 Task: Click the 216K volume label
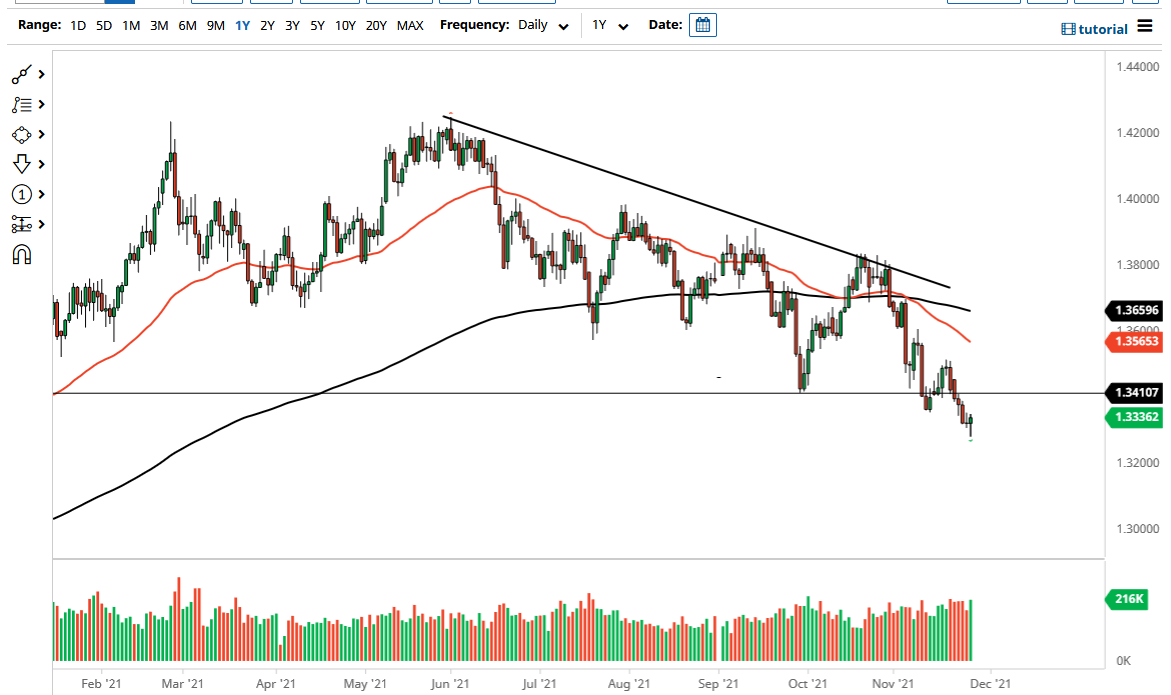tap(1127, 599)
